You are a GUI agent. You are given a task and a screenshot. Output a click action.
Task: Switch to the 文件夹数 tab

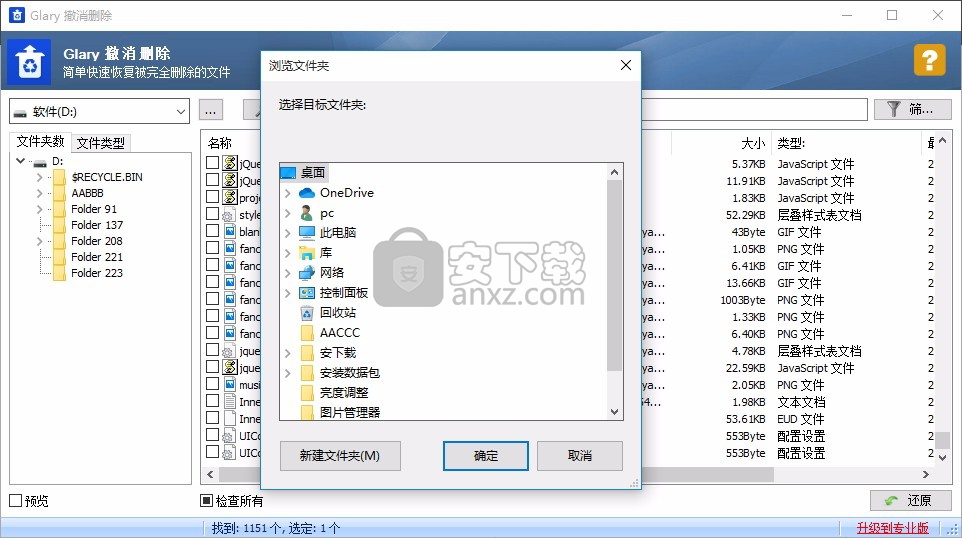pos(40,142)
